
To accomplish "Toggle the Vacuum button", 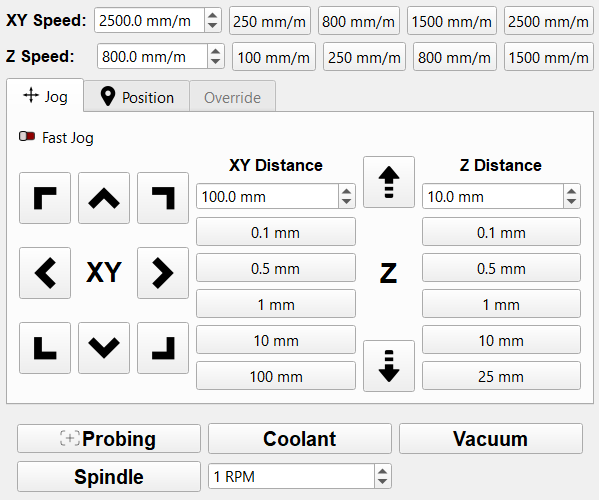I will 491,439.
